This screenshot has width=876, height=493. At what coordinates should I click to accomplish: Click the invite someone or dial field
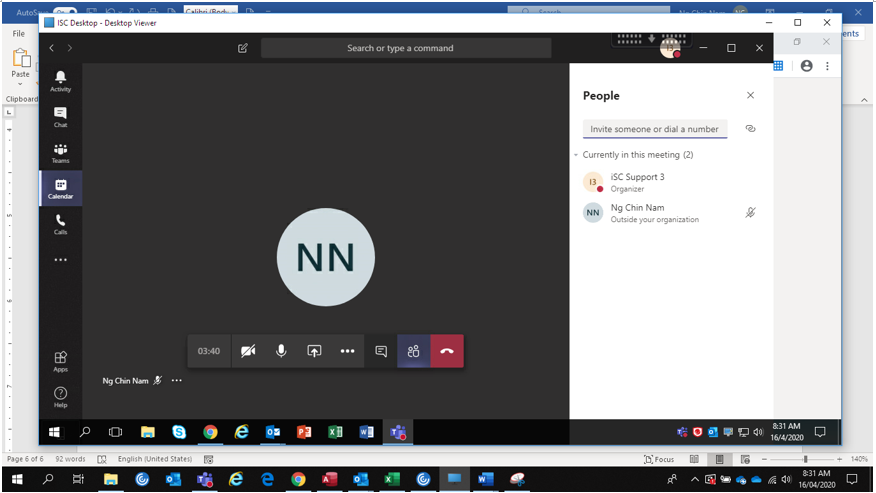tap(655, 129)
